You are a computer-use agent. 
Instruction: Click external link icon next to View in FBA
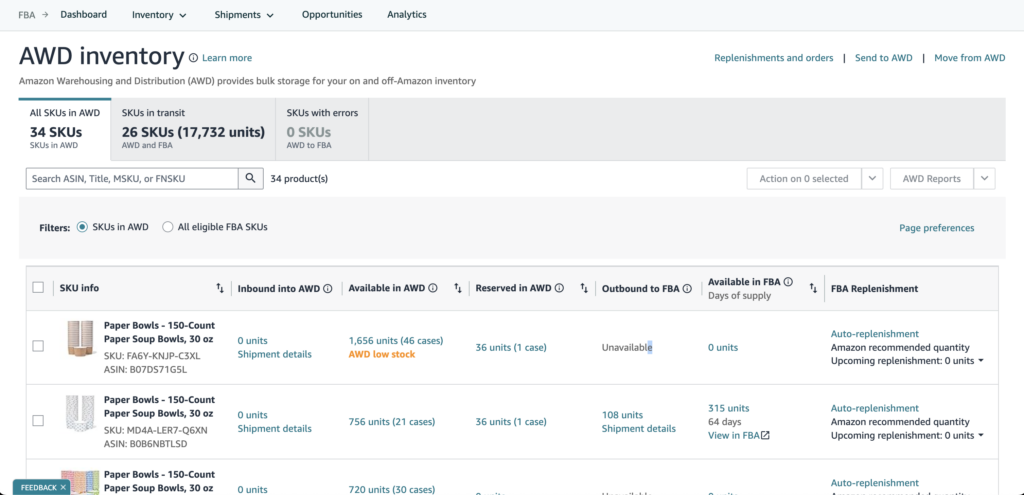click(x=765, y=436)
